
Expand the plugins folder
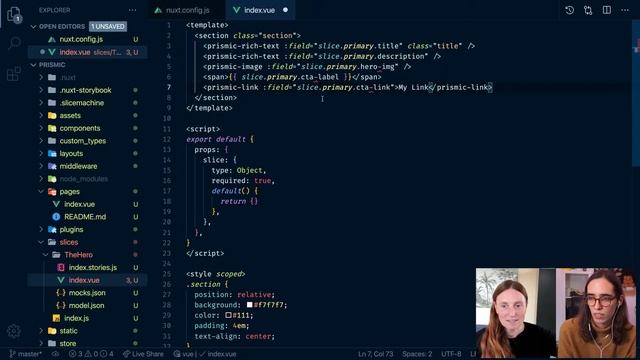88,229
